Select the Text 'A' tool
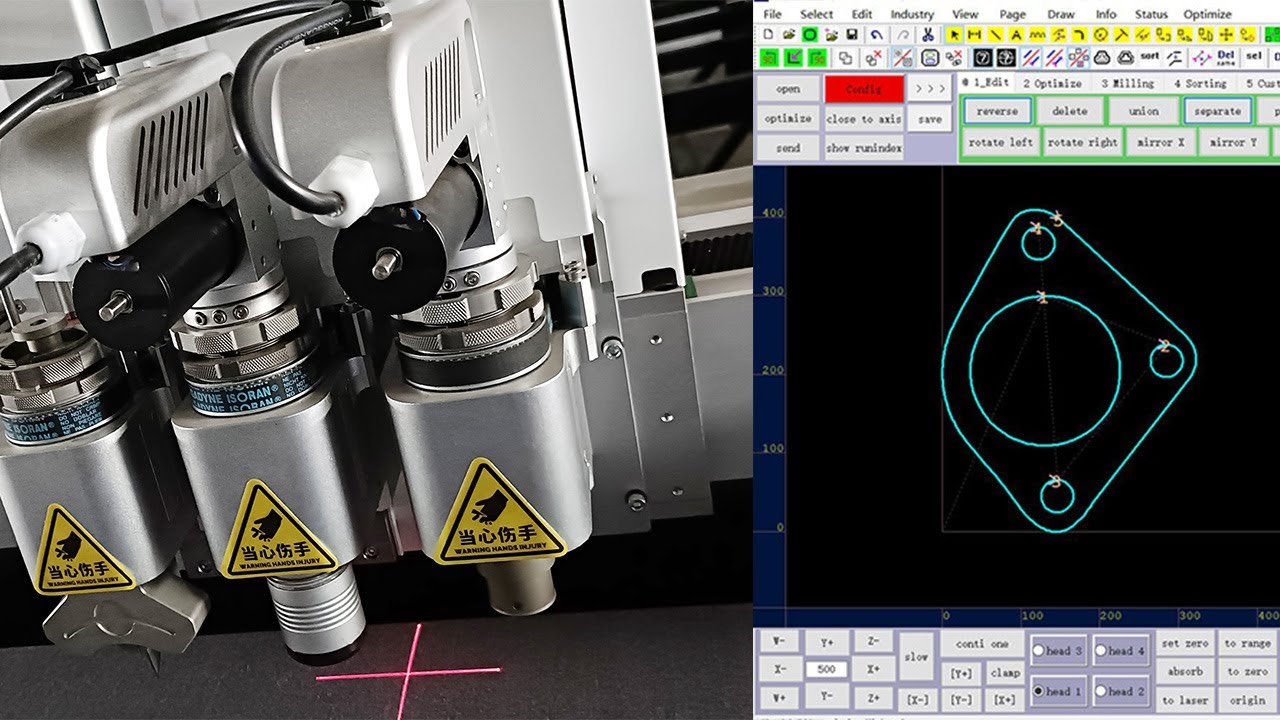This screenshot has width=1280, height=720. point(1016,35)
